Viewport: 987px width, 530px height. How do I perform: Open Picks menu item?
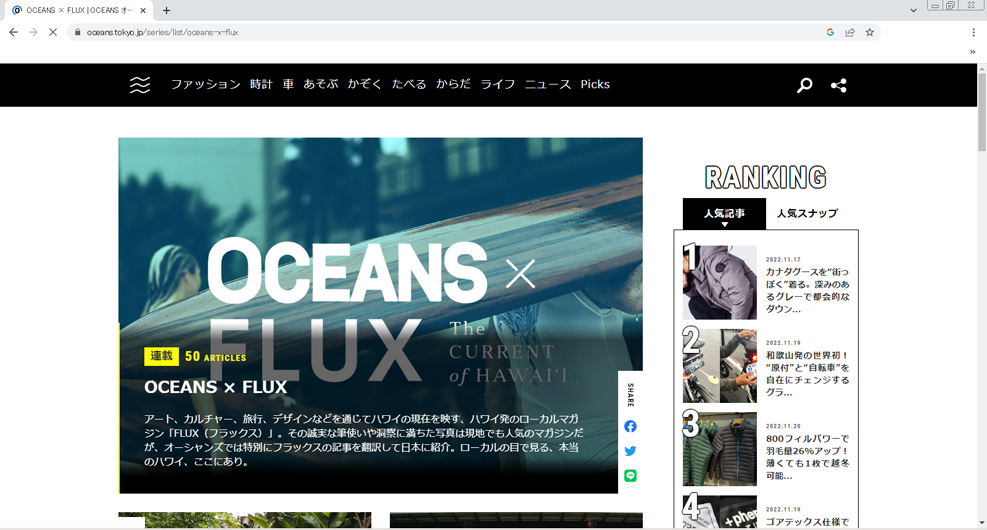tap(595, 84)
